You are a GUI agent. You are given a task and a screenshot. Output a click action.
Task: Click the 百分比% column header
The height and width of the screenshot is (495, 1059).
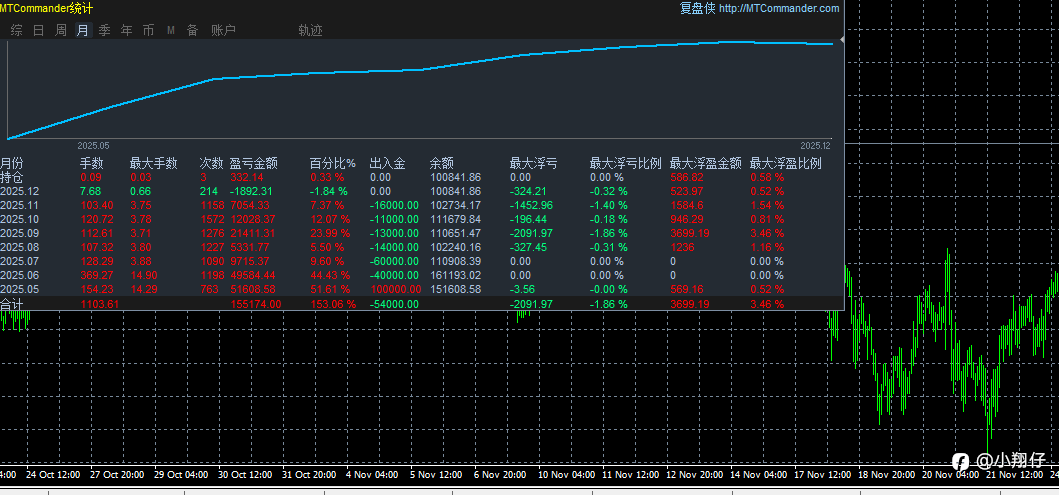point(332,163)
